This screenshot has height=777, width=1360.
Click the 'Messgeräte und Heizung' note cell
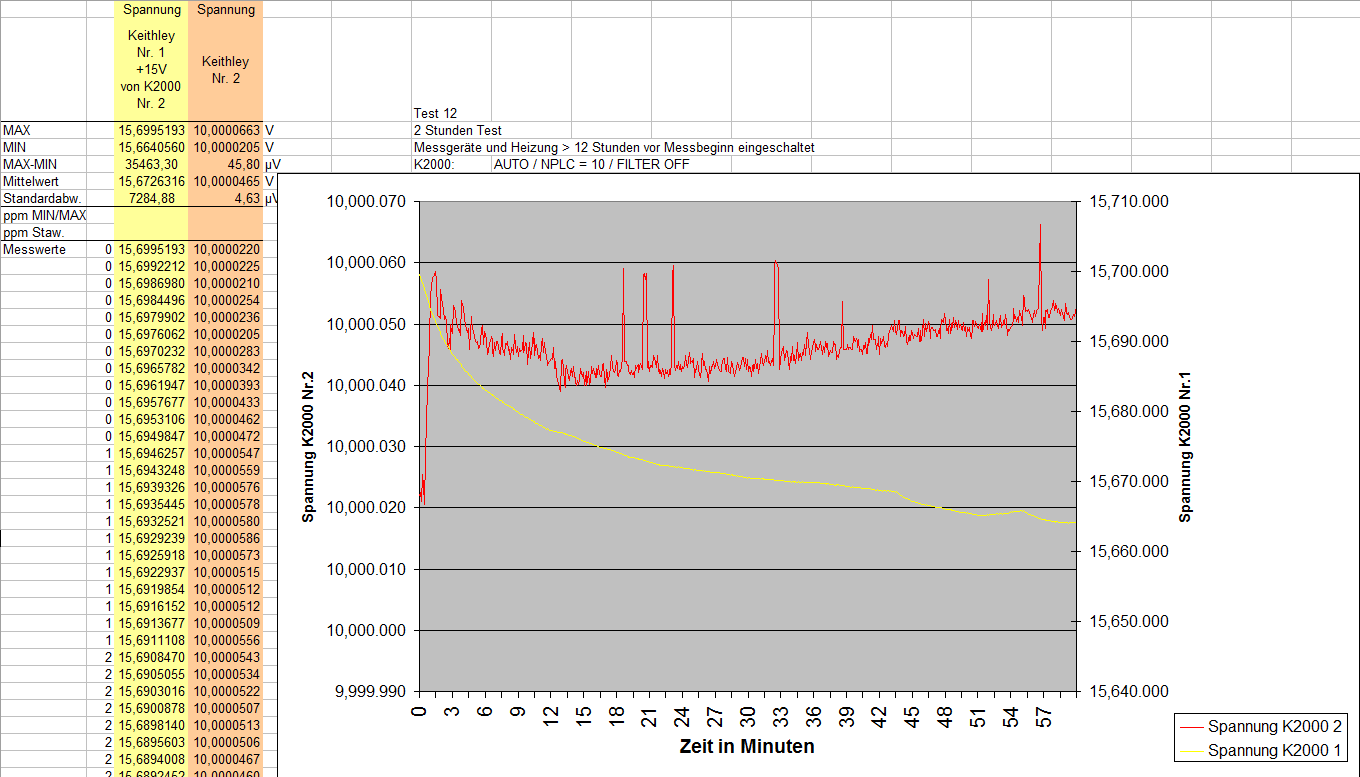[x=613, y=147]
